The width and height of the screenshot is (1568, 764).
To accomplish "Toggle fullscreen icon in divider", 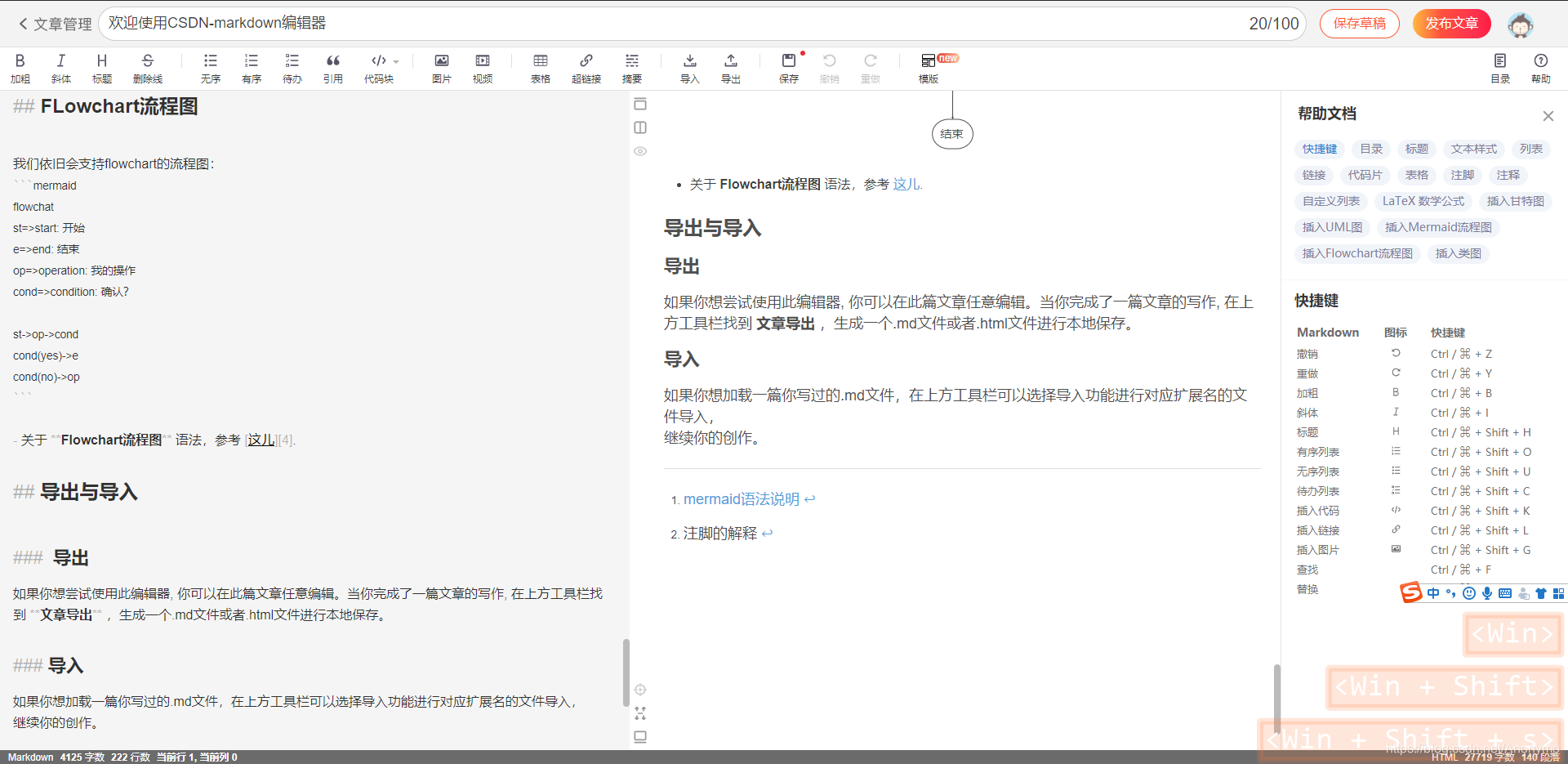I will [x=640, y=713].
